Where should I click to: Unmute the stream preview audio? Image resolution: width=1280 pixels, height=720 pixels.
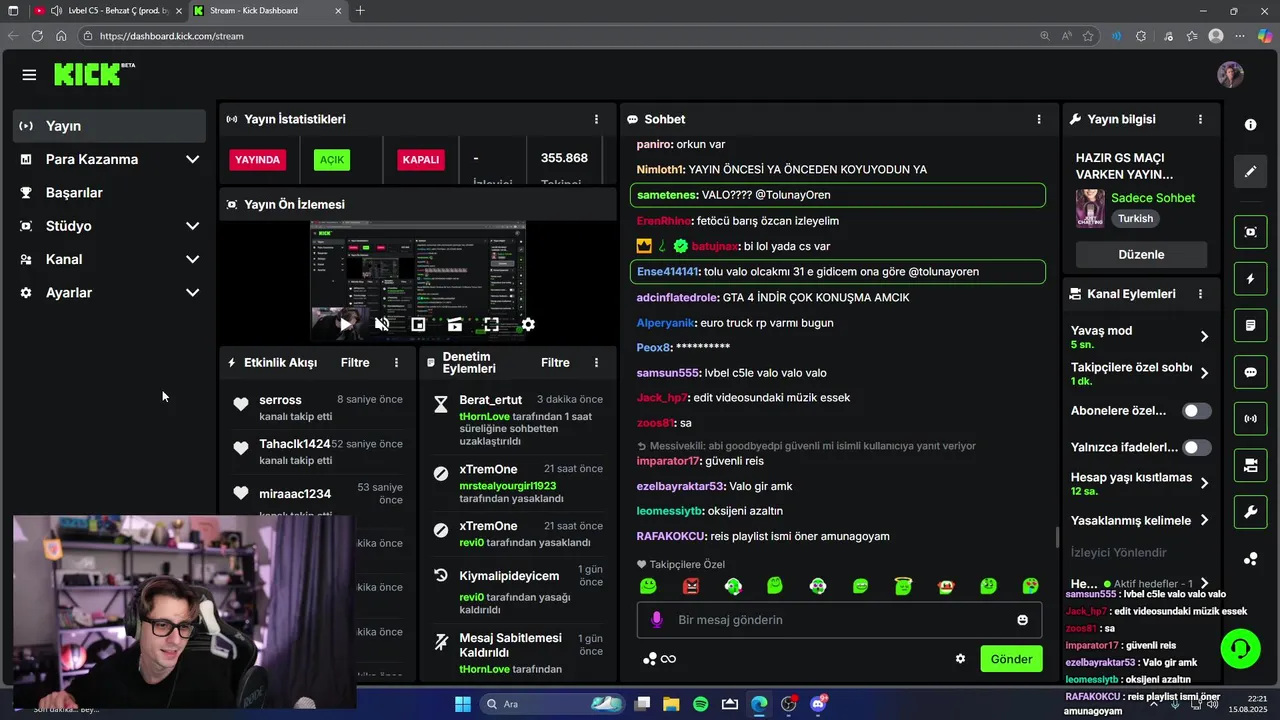pyautogui.click(x=381, y=324)
